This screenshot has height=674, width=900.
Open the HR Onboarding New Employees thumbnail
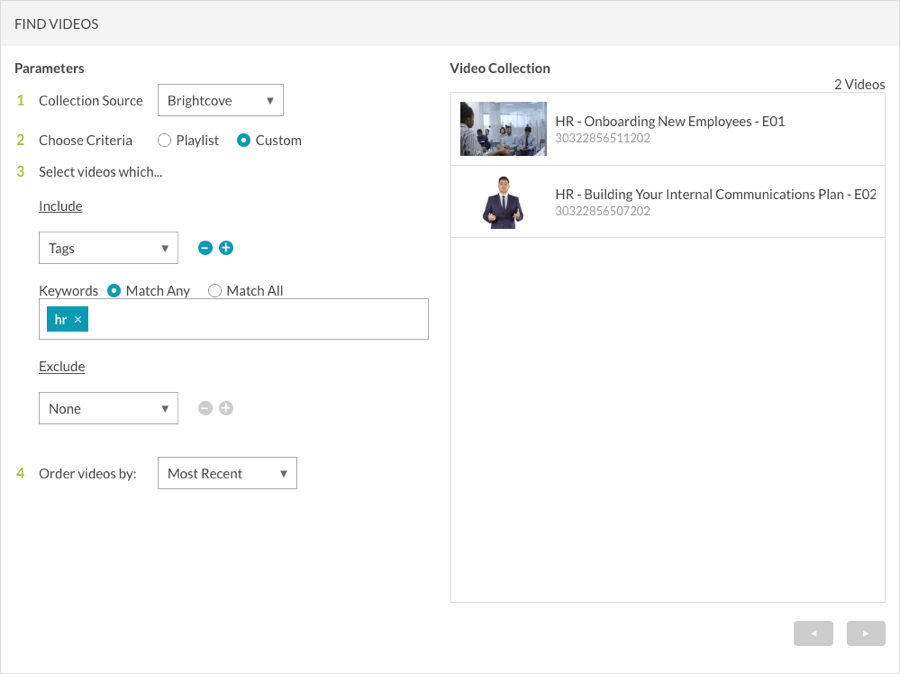click(x=503, y=129)
